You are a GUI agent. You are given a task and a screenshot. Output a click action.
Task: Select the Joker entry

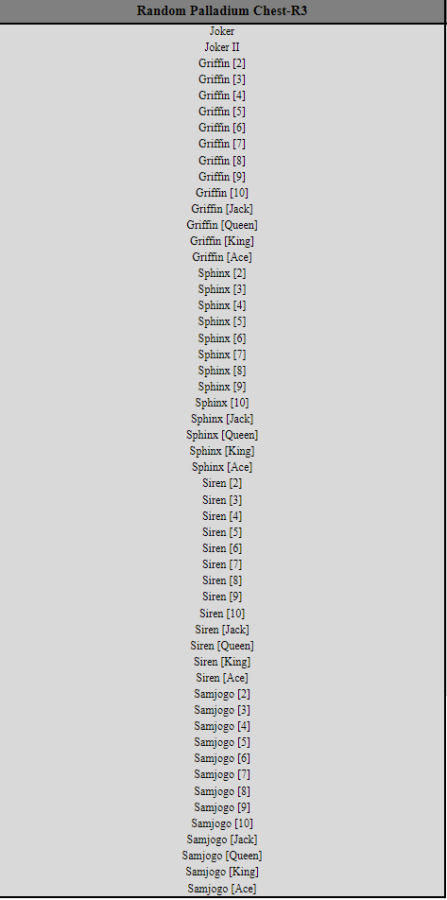pyautogui.click(x=222, y=31)
